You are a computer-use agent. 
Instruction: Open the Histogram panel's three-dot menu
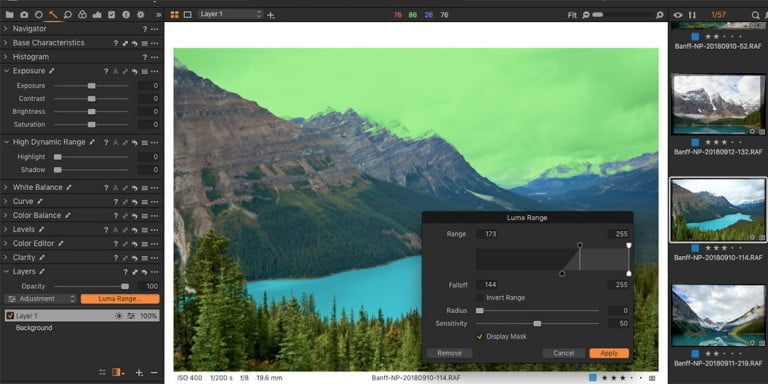pos(155,57)
